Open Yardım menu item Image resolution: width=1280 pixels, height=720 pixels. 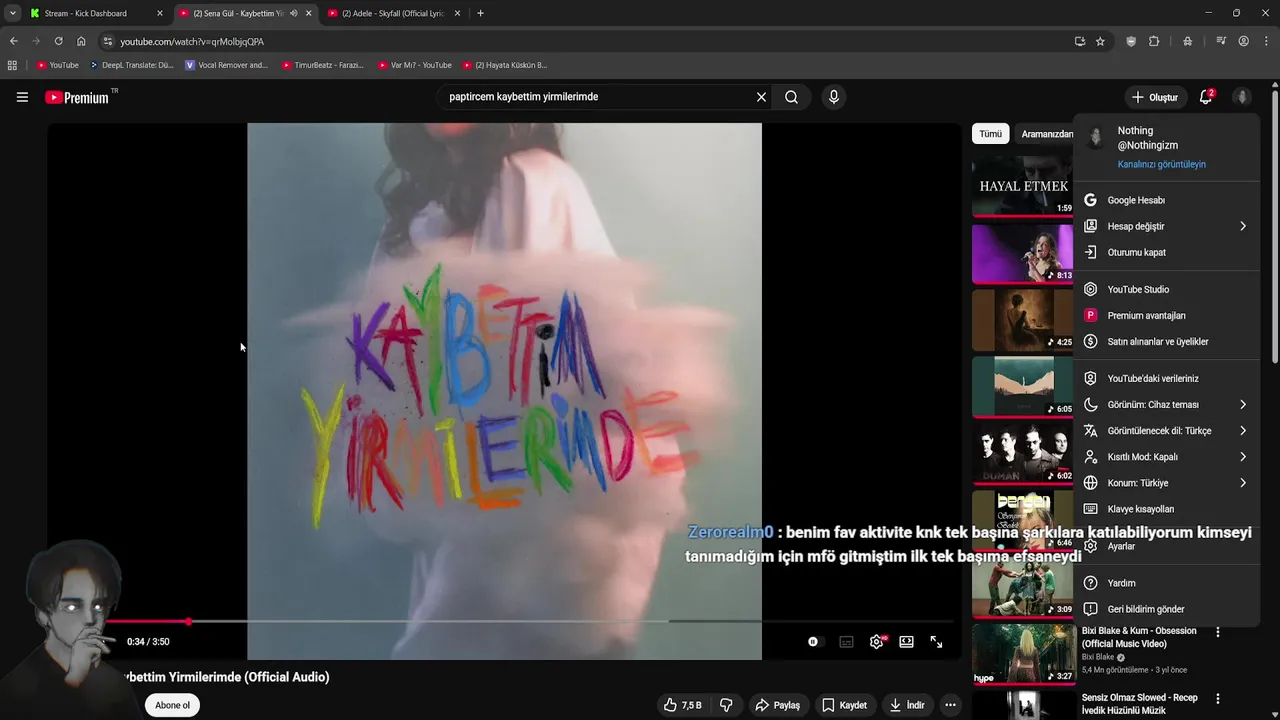coord(1166,583)
